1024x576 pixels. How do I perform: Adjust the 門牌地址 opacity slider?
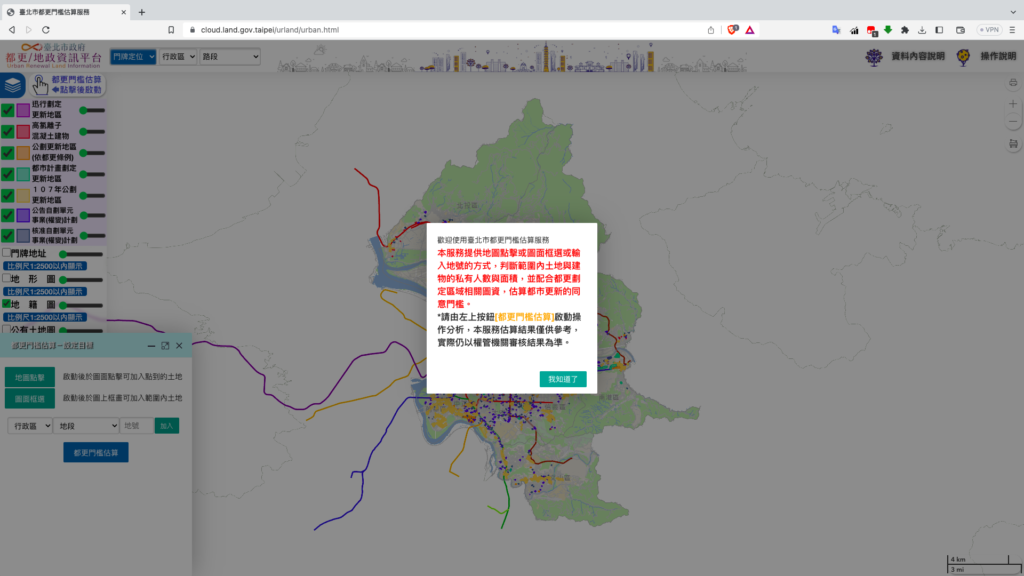[81, 254]
